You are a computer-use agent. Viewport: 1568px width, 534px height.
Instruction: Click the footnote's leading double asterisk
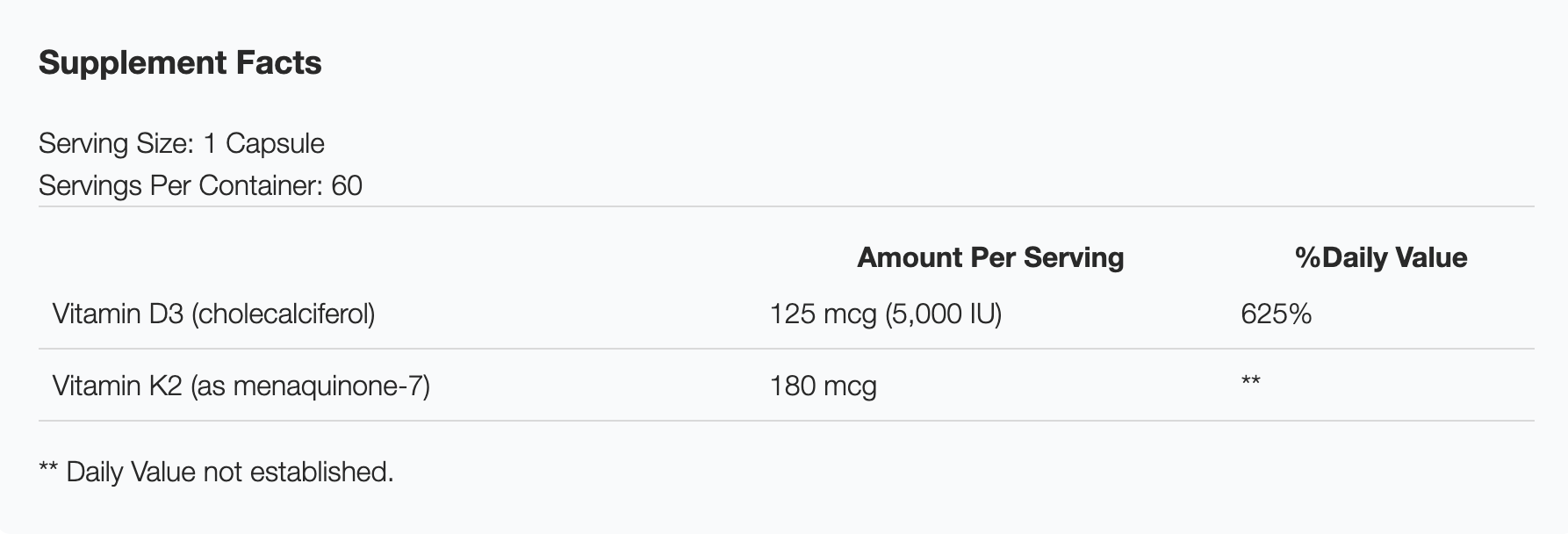(x=48, y=470)
